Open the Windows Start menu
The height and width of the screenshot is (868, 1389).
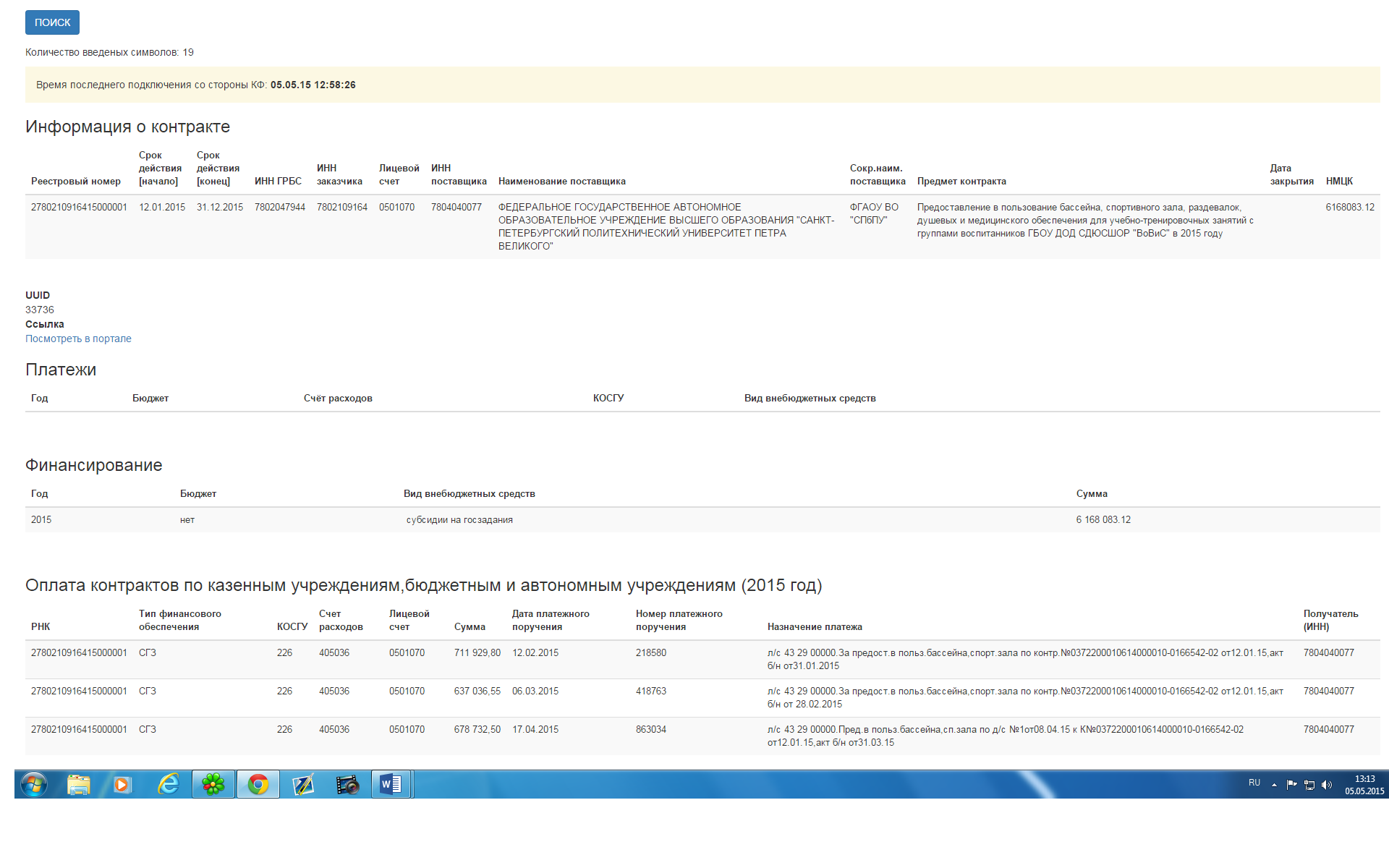(33, 784)
